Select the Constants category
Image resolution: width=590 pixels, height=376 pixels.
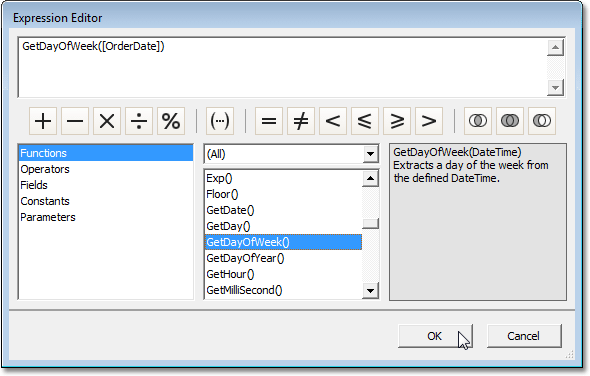pyautogui.click(x=106, y=201)
